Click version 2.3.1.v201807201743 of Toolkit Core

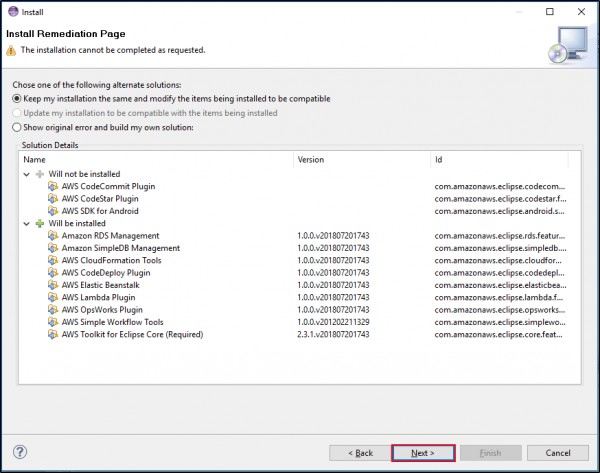pos(333,334)
